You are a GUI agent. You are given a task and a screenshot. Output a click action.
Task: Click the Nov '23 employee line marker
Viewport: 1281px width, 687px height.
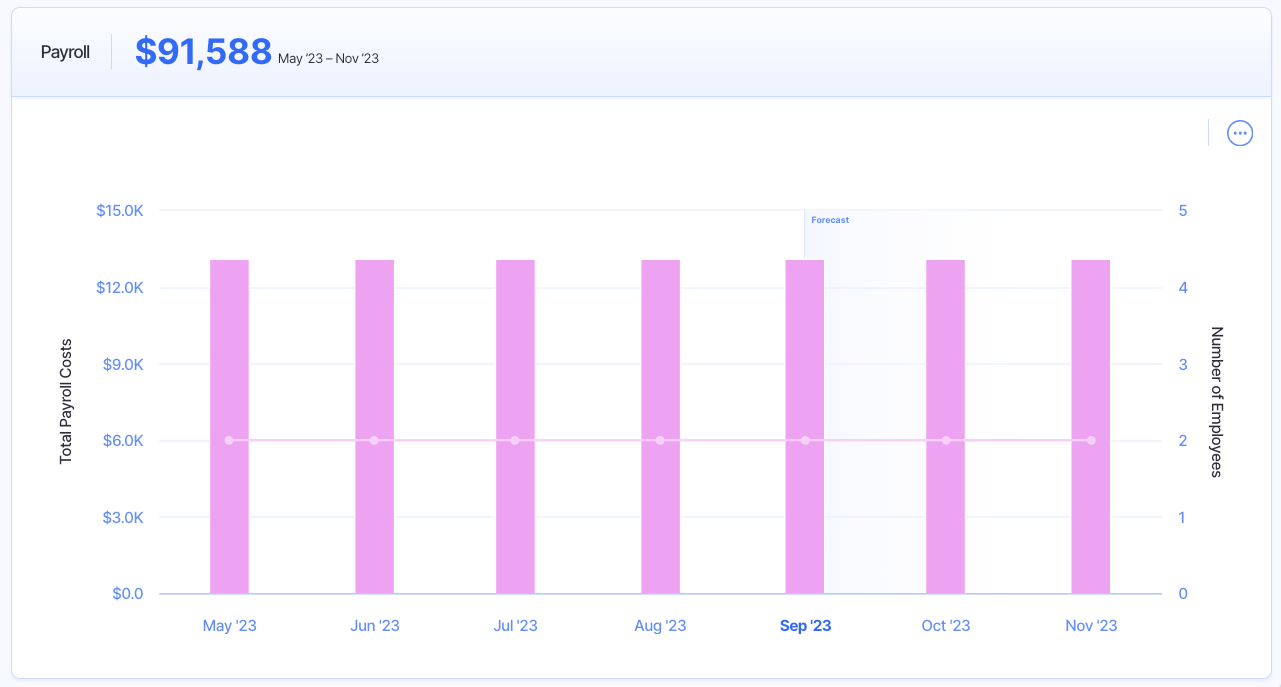click(1091, 441)
